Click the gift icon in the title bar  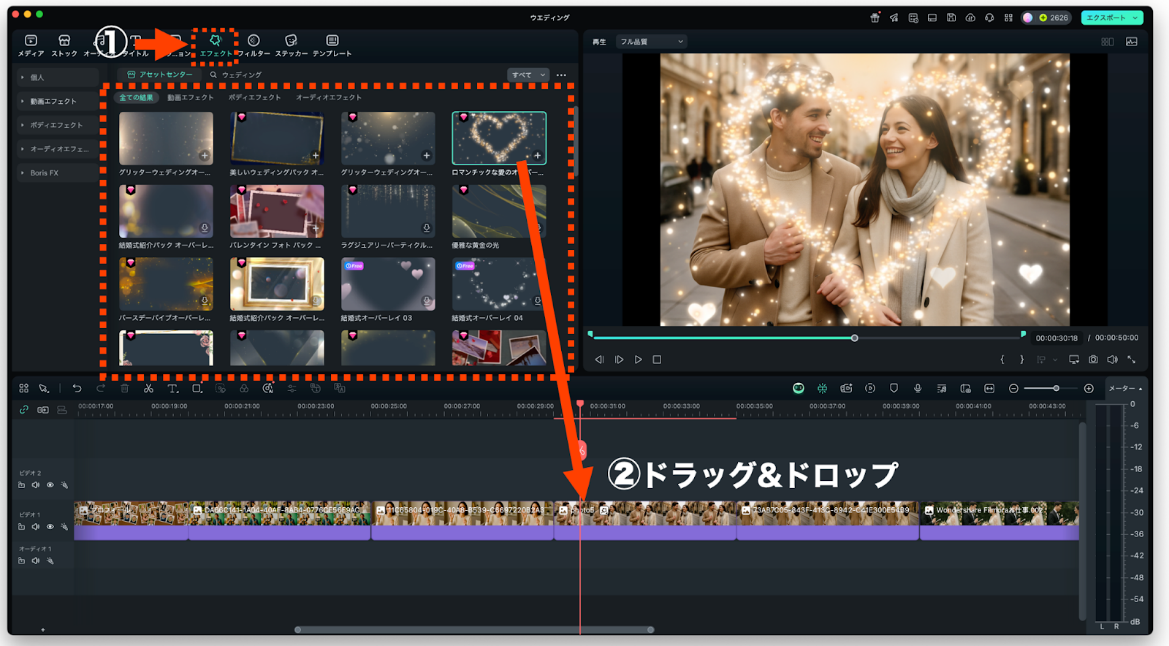[x=875, y=17]
